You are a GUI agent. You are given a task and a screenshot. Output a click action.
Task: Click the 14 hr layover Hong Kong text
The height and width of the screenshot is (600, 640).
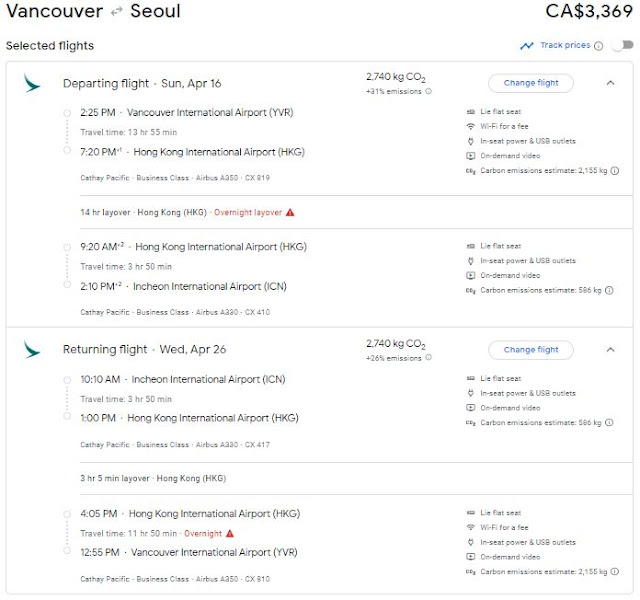click(144, 213)
